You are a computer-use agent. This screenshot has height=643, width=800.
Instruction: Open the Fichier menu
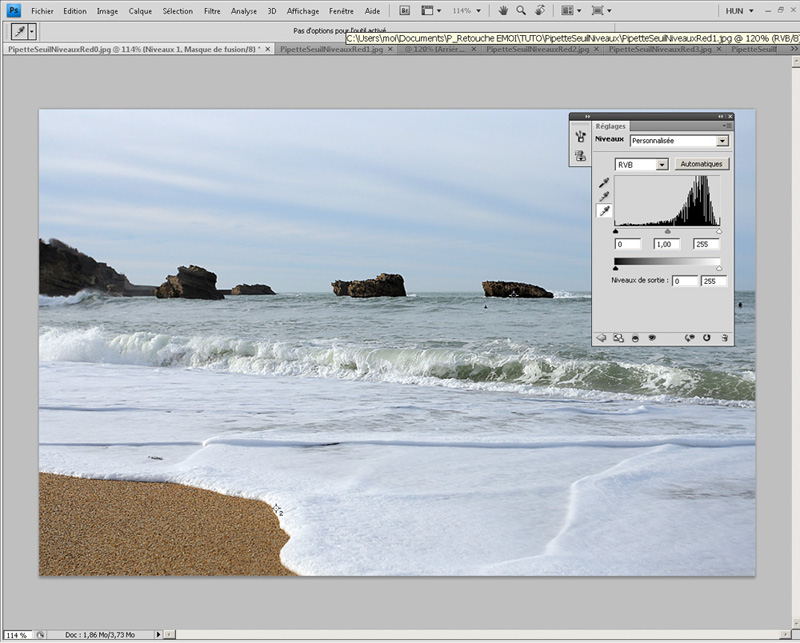pyautogui.click(x=42, y=11)
